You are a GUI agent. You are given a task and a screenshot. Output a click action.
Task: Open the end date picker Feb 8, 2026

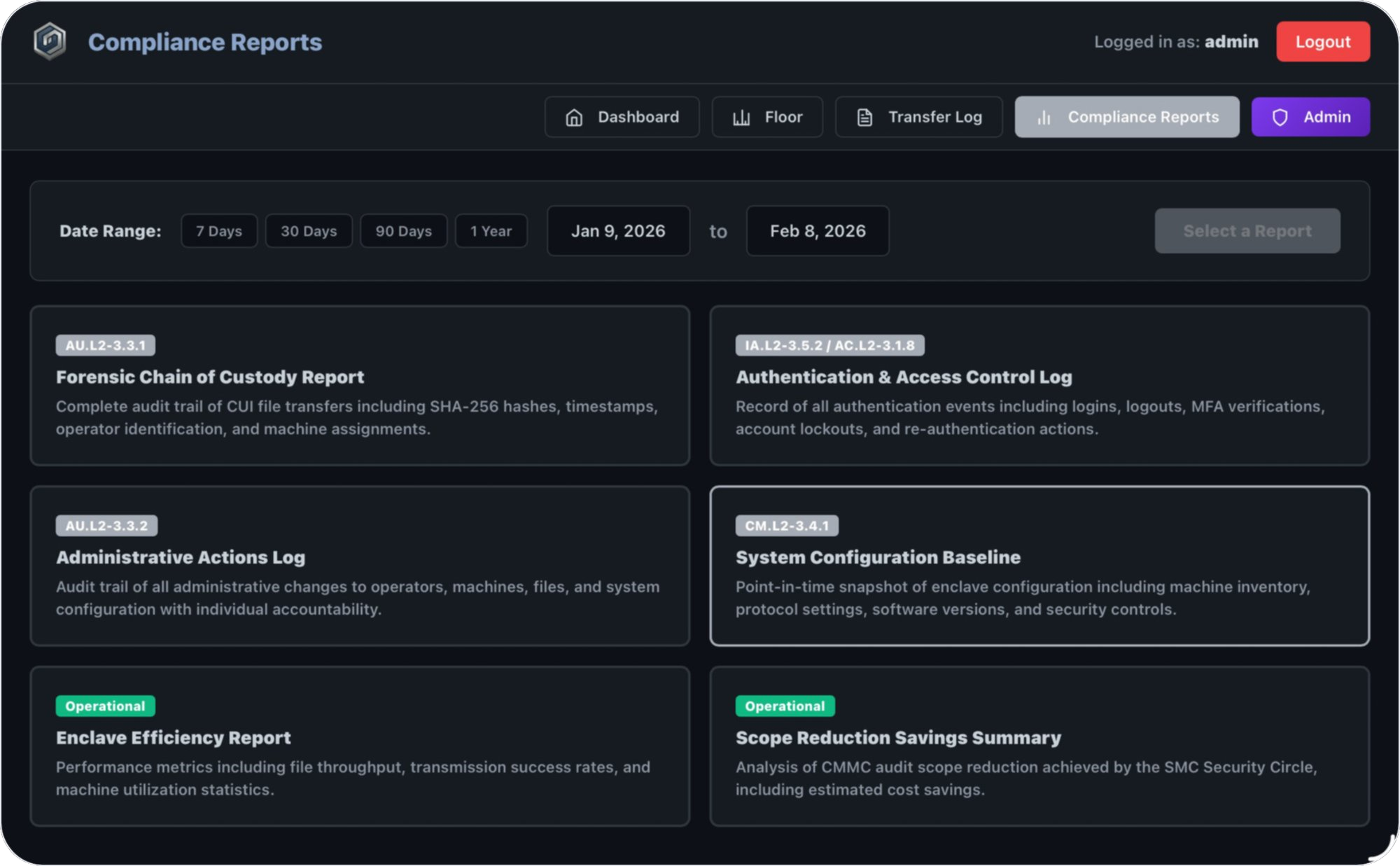tap(818, 231)
